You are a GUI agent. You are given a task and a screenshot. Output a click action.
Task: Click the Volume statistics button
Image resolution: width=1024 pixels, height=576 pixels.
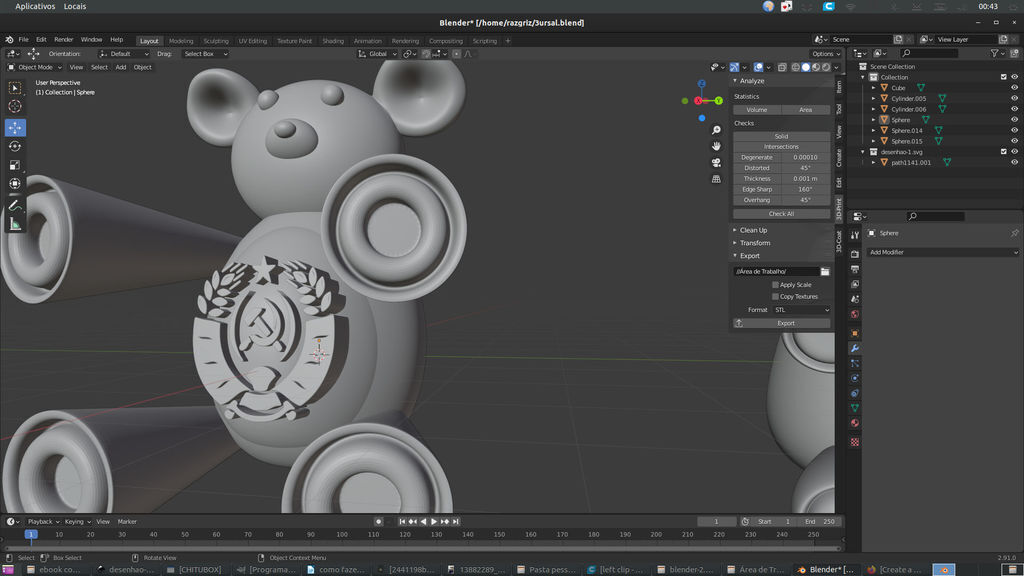click(757, 110)
